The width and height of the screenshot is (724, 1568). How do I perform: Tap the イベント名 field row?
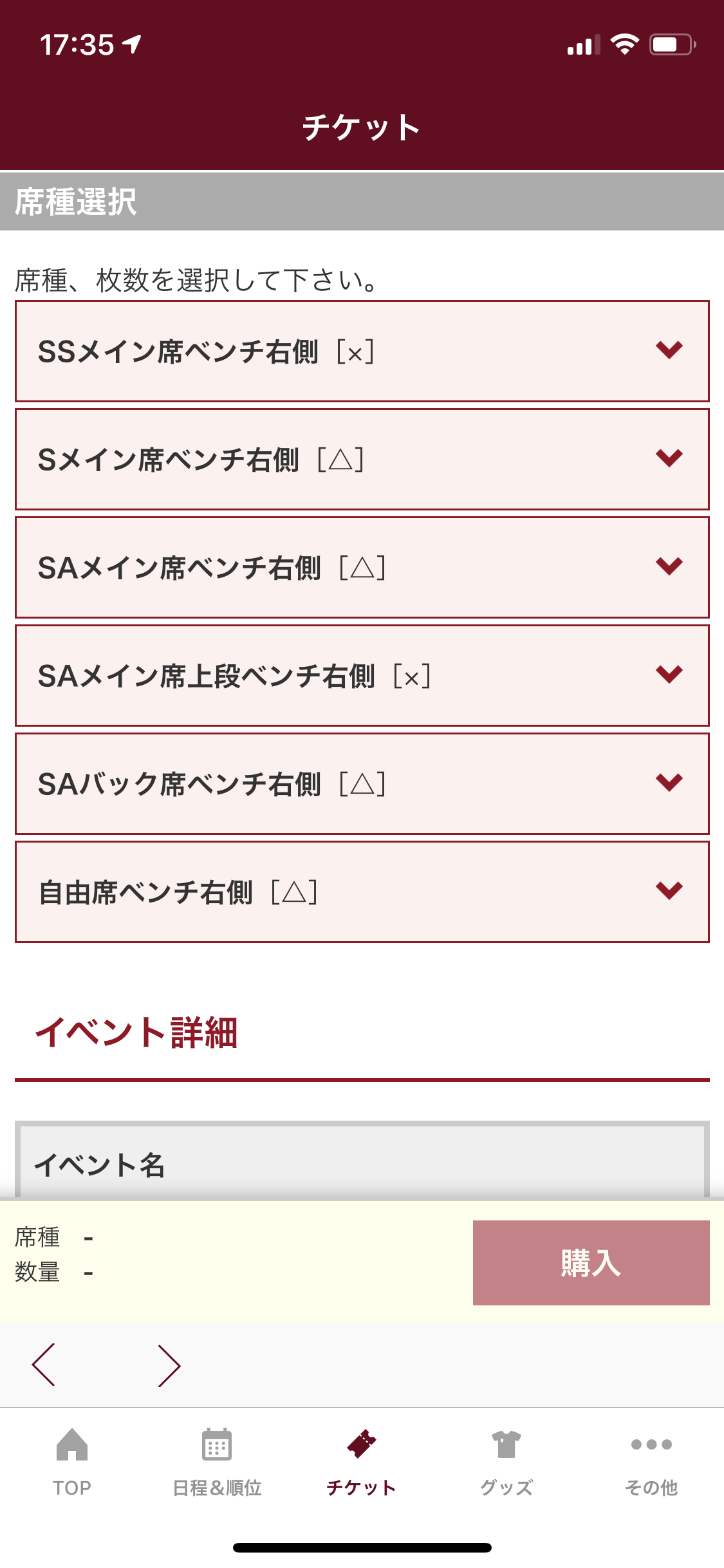click(362, 1164)
